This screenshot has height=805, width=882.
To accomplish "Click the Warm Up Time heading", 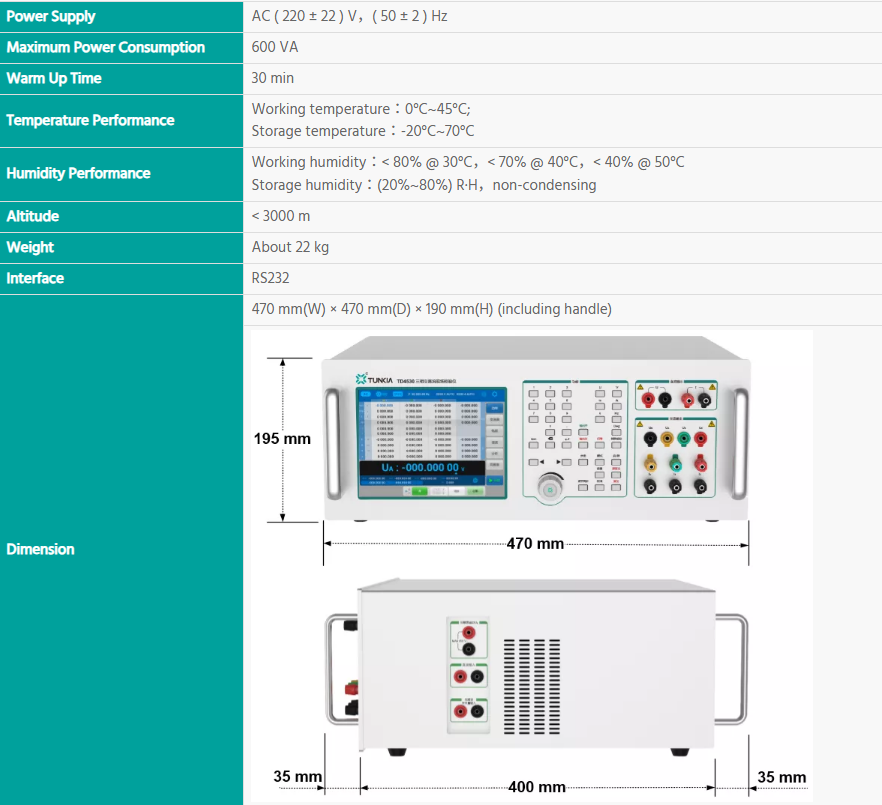I will click(54, 78).
